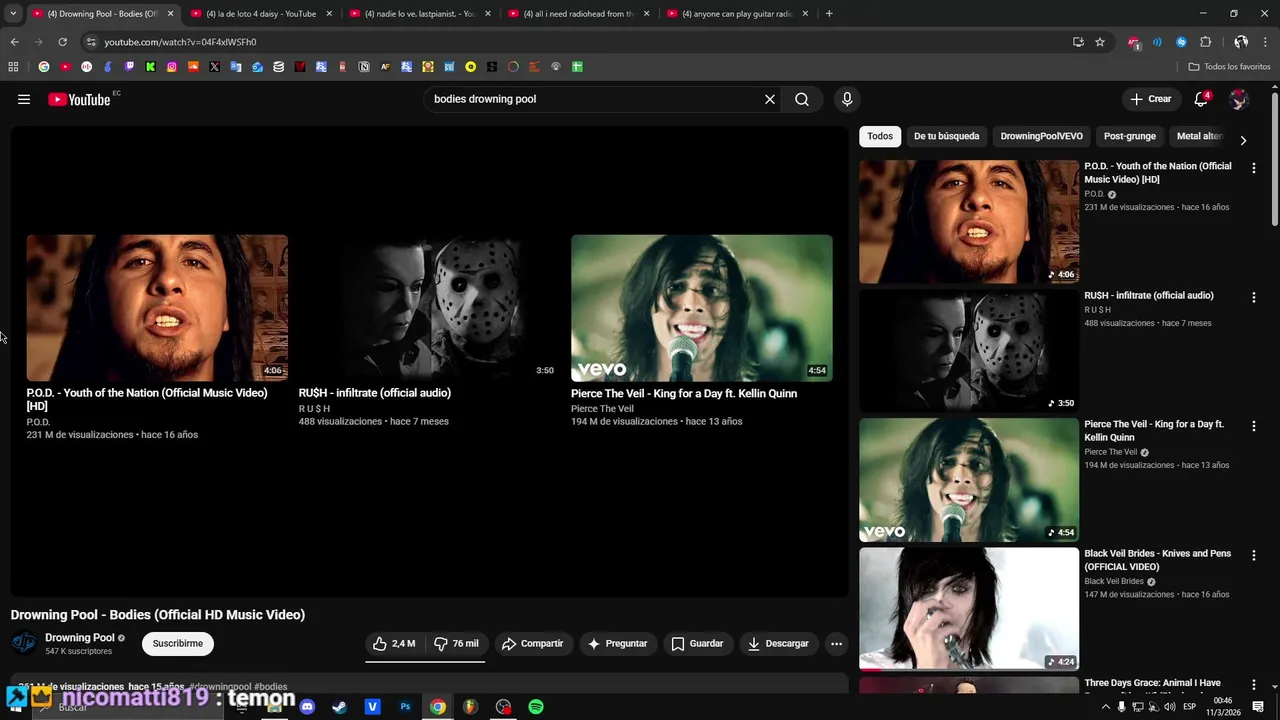The image size is (1280, 720).
Task: Click the Suscribirme button
Action: click(178, 644)
